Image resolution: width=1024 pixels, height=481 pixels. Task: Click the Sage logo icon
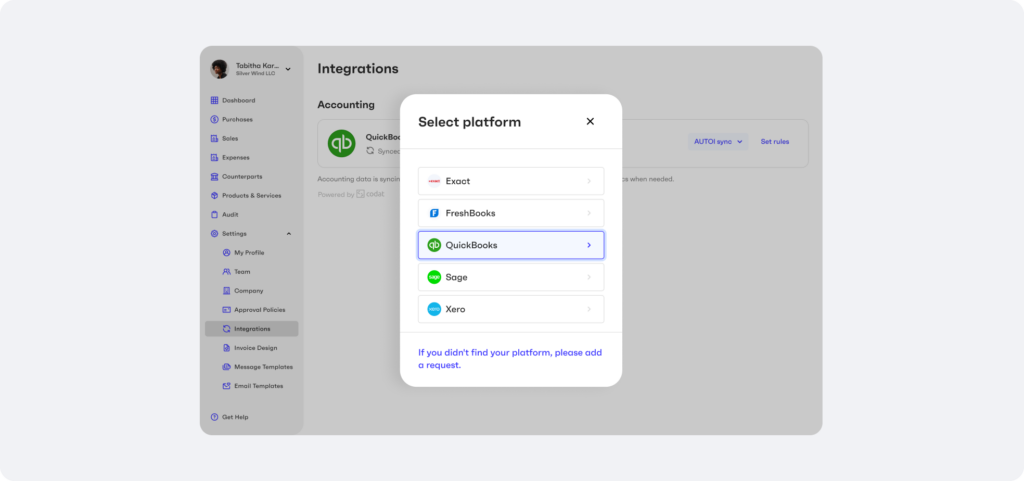tap(434, 277)
